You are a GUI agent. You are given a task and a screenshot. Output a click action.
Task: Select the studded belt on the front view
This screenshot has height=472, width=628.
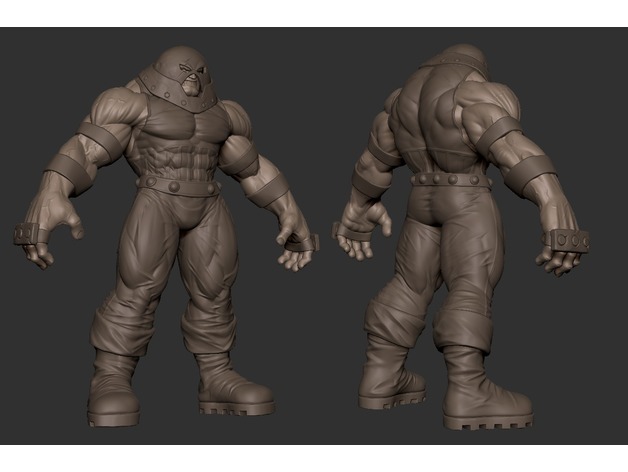tap(177, 183)
